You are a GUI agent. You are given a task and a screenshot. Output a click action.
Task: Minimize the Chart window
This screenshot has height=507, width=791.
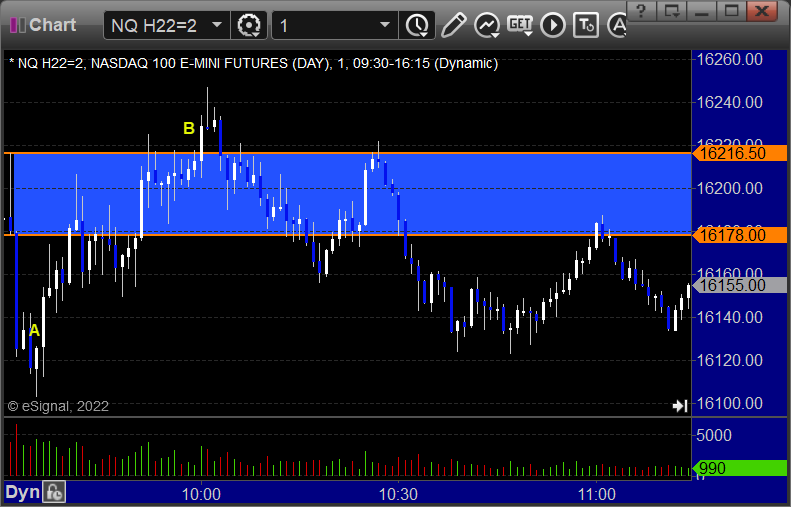point(702,11)
